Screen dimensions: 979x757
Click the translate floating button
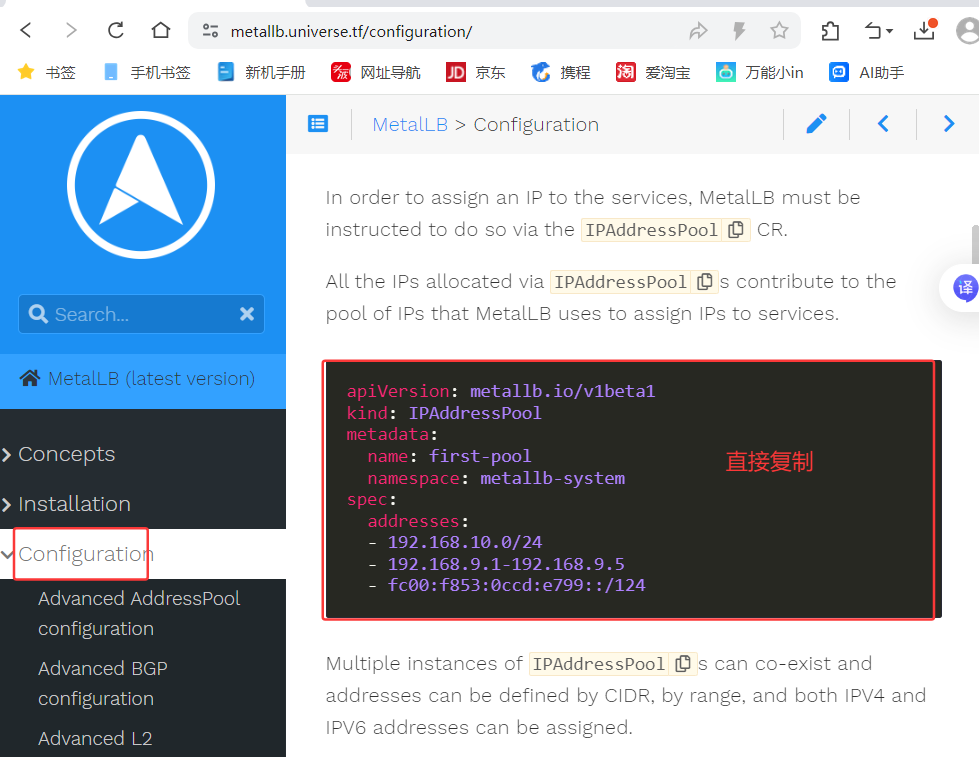tap(964, 288)
